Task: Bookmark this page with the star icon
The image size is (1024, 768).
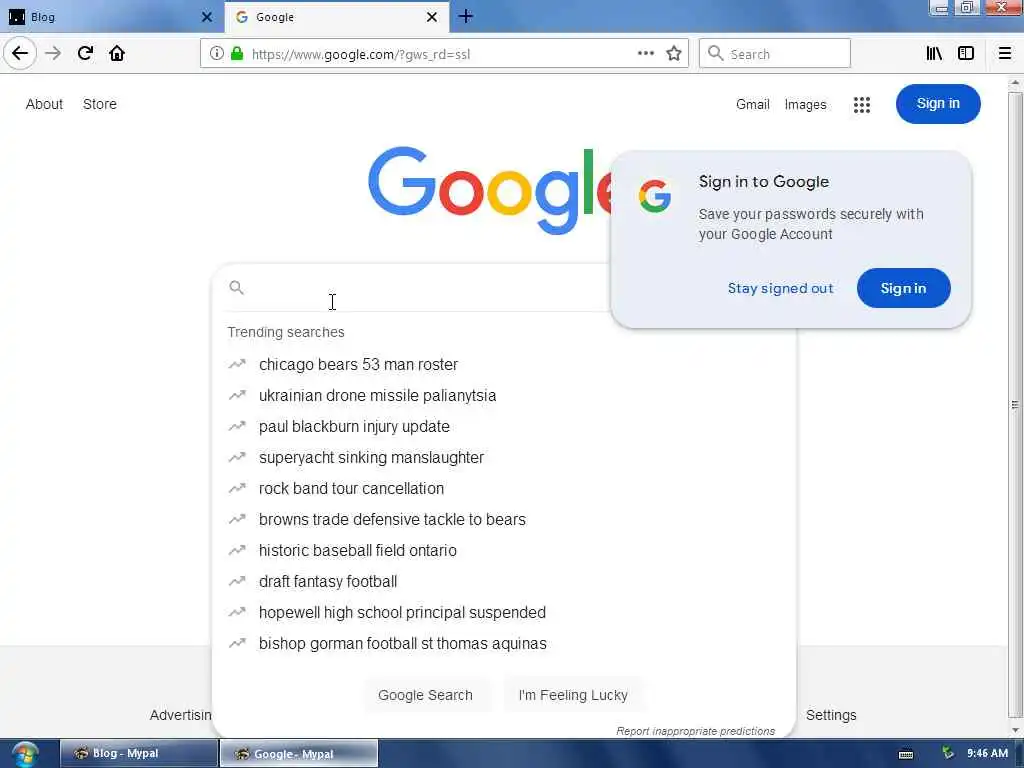Action: click(x=674, y=54)
